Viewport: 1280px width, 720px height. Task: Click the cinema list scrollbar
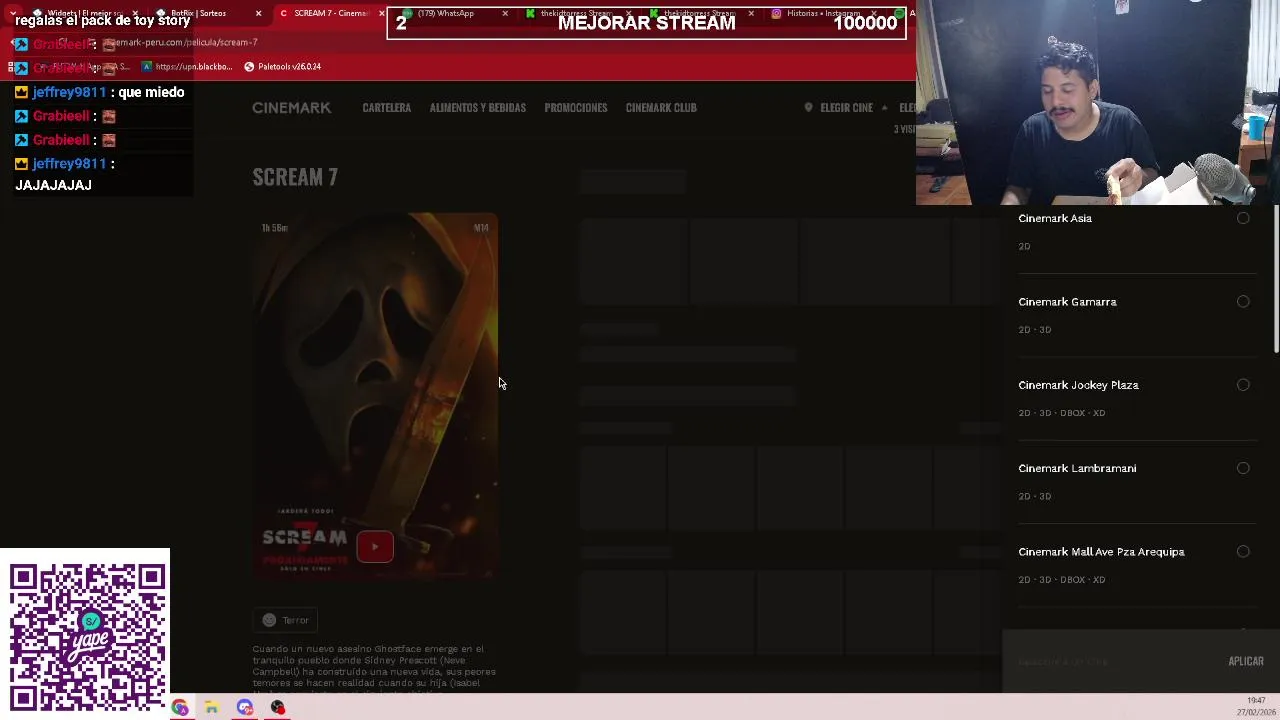pyautogui.click(x=1275, y=280)
